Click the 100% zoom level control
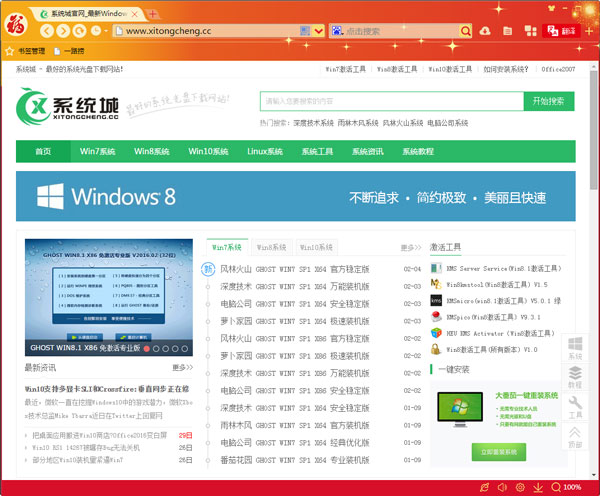This screenshot has height=496, width=600. point(567,487)
